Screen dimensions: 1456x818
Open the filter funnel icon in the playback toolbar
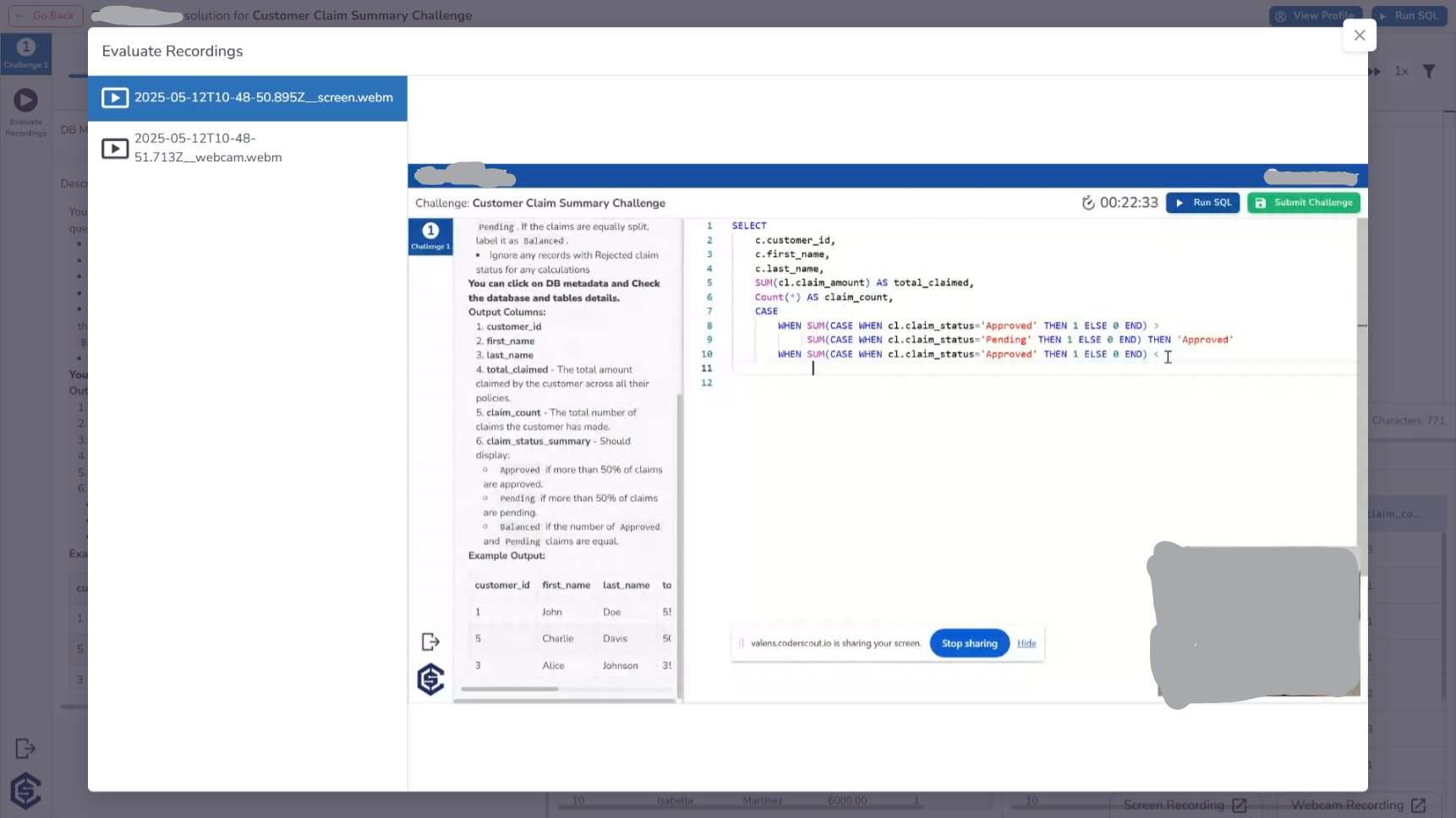pyautogui.click(x=1429, y=72)
